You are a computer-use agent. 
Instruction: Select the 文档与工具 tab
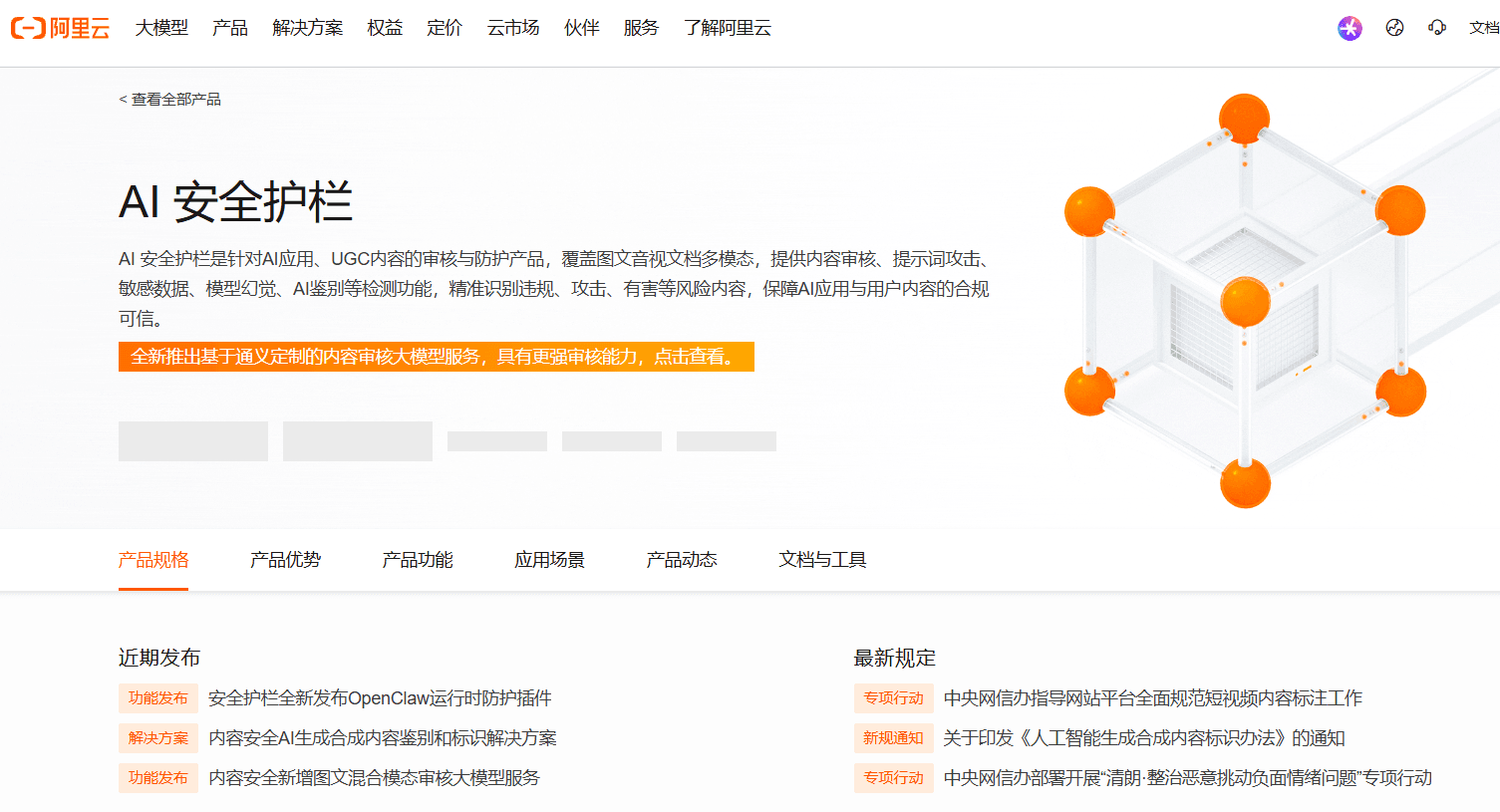(x=822, y=560)
